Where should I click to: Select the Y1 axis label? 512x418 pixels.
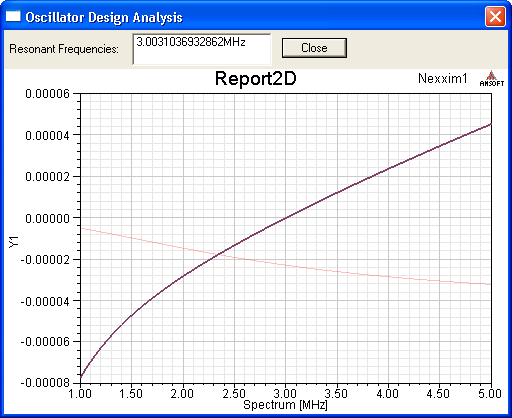[14, 242]
